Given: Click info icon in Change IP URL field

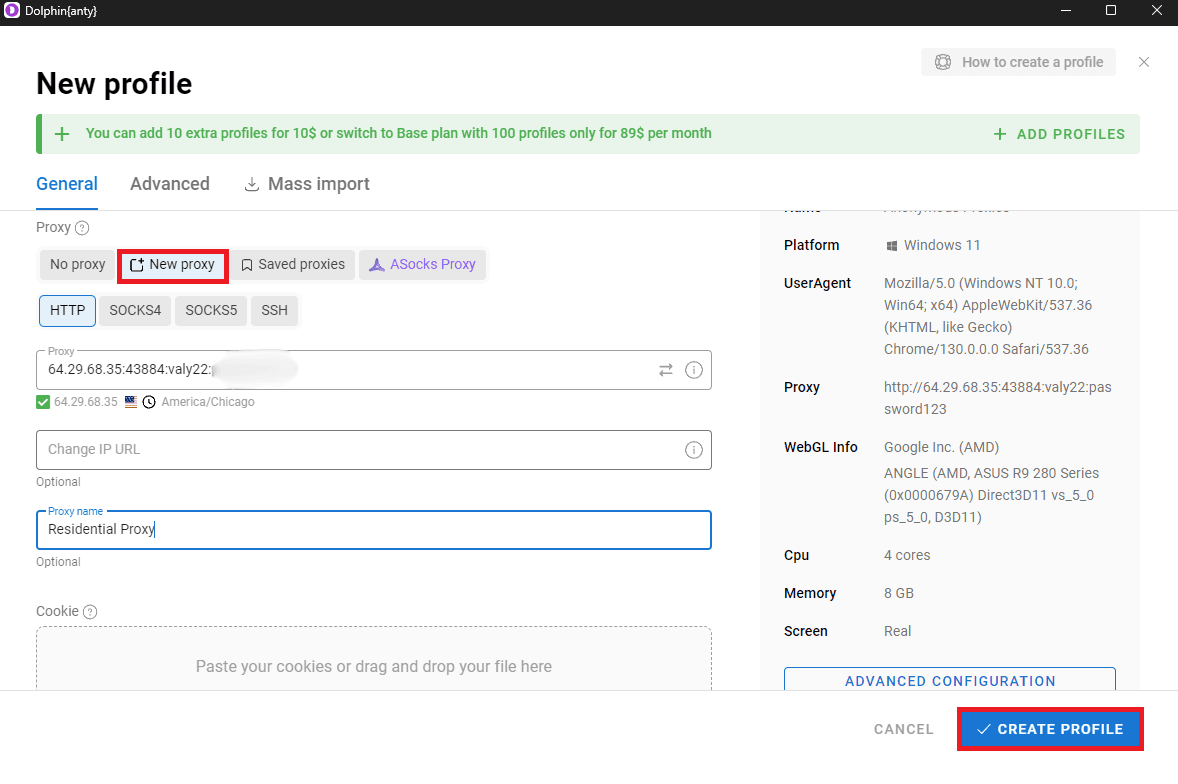Looking at the screenshot, I should (x=693, y=450).
